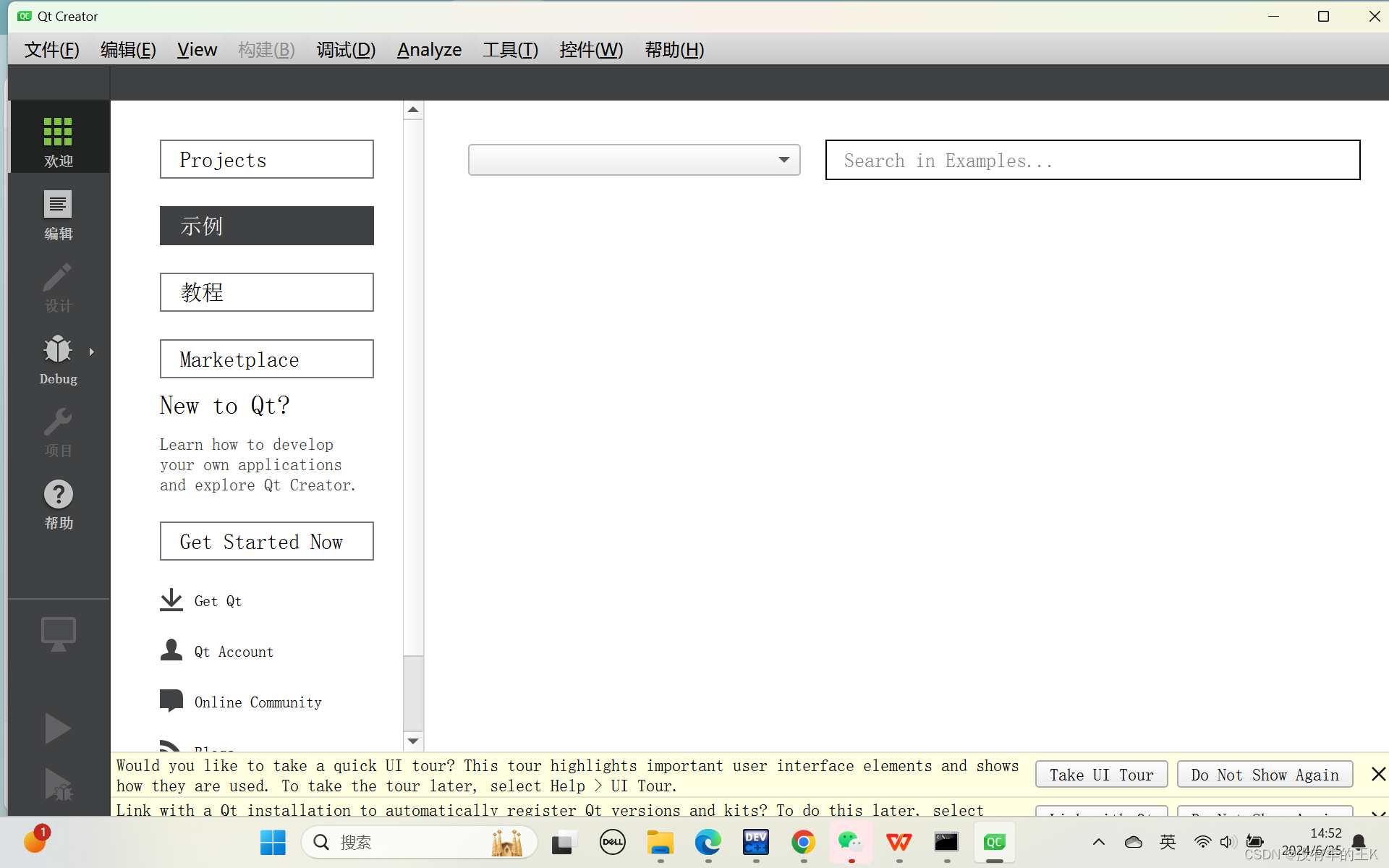Open the Design (设计) mode
Screen dimensions: 1389x868
coord(59,287)
